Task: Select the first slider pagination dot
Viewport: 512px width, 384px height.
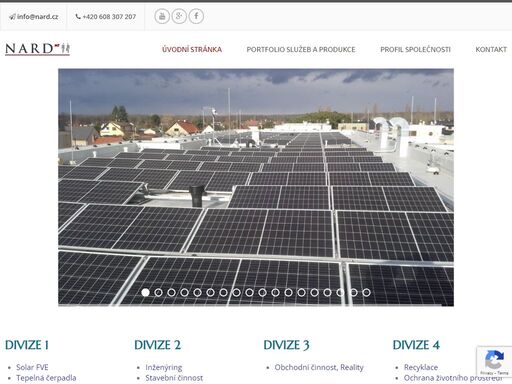Action: pos(145,292)
